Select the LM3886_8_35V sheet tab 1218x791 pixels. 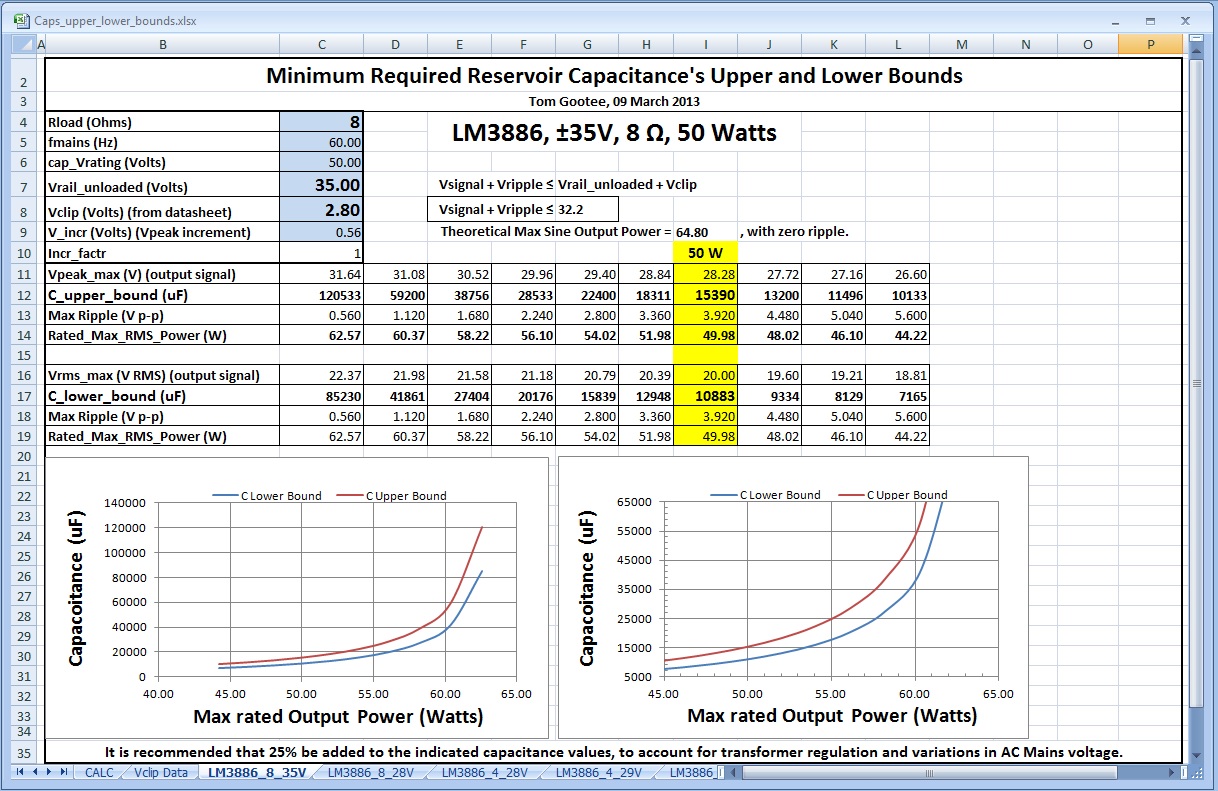(x=256, y=772)
